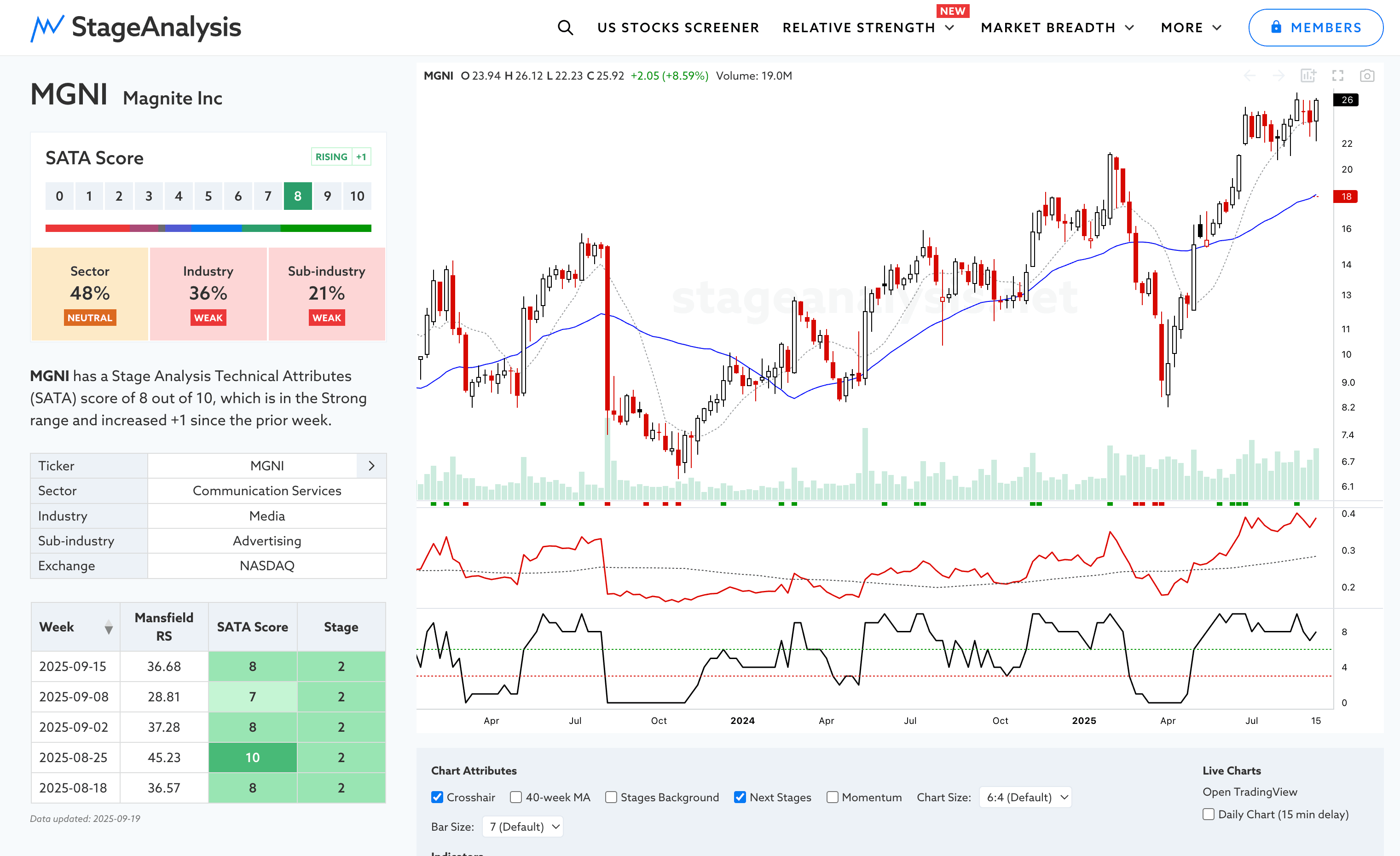This screenshot has width=1400, height=856.
Task: Click the StageAnalysis site name
Action: click(156, 27)
